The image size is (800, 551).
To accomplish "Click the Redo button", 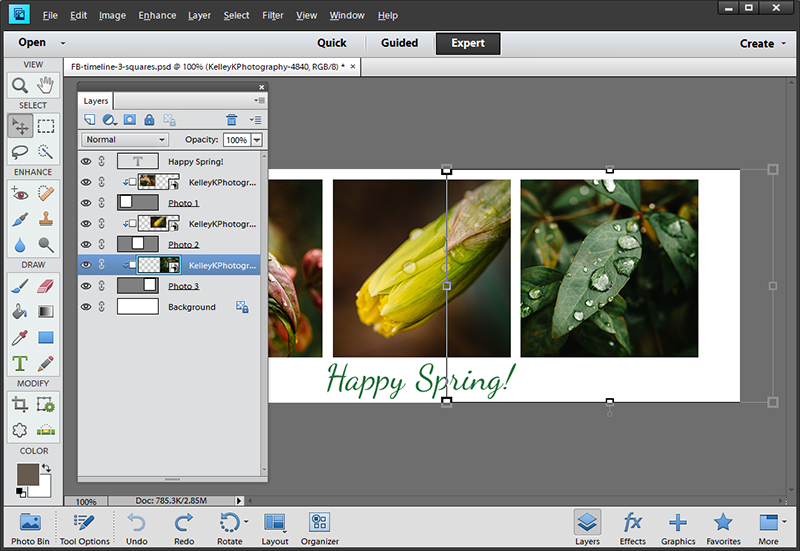I will tap(184, 529).
